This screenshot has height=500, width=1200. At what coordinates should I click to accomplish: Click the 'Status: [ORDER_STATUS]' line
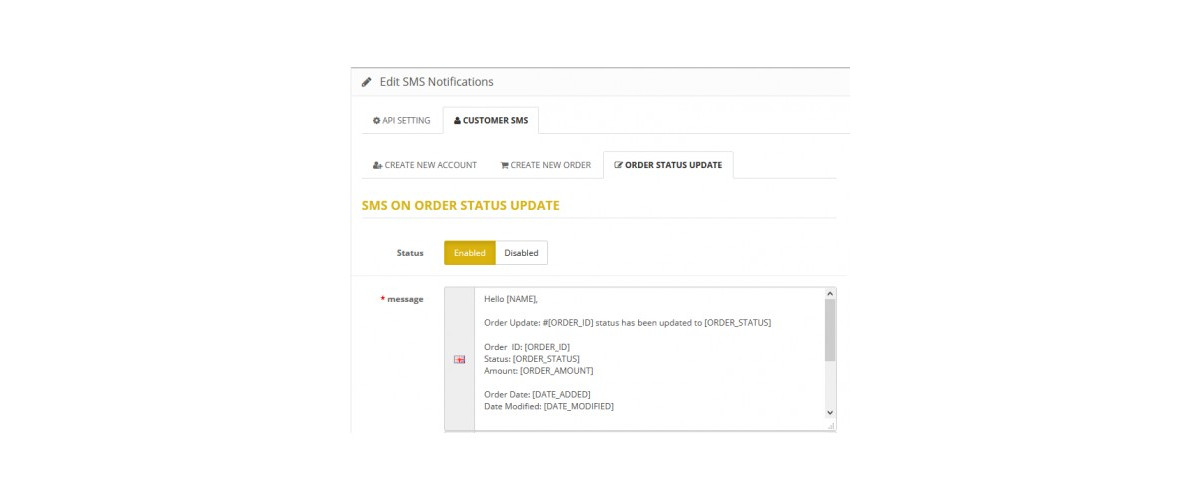[532, 358]
